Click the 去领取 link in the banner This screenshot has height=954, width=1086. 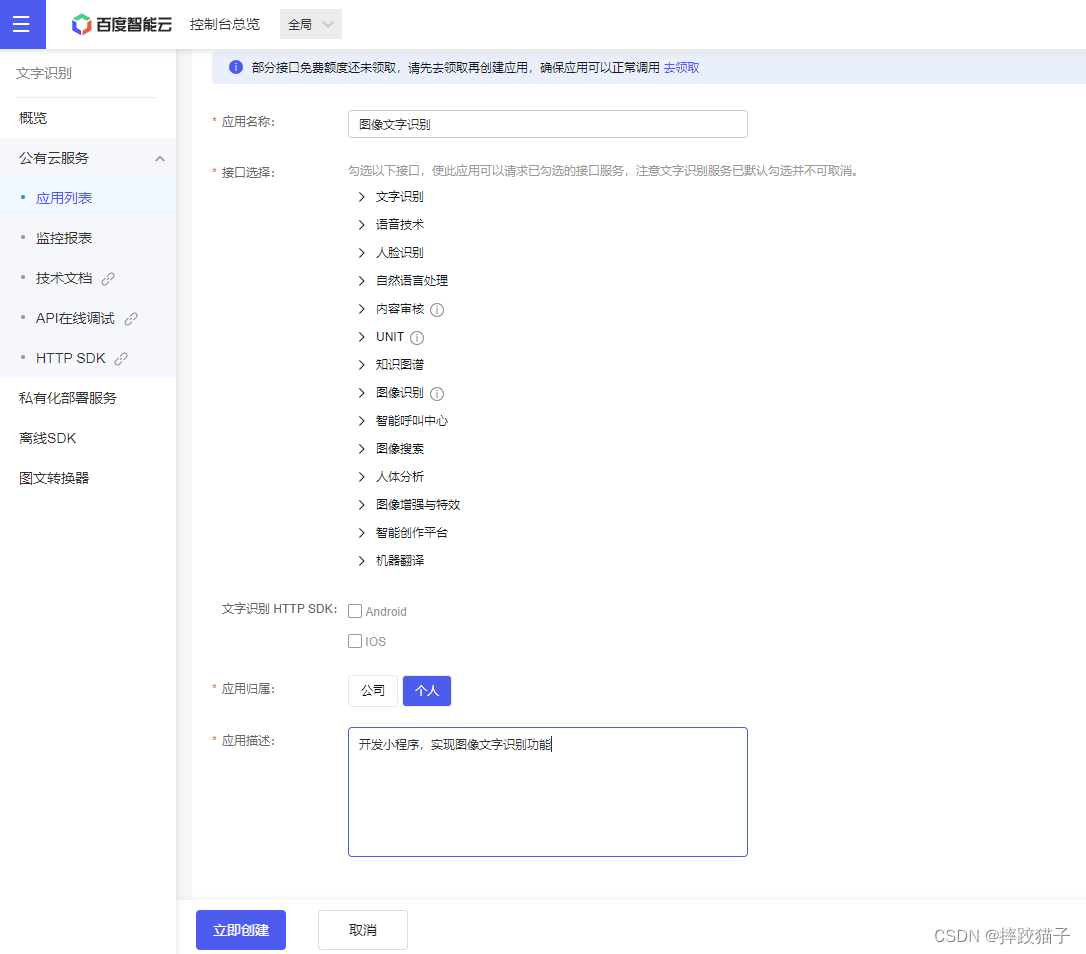click(x=682, y=68)
